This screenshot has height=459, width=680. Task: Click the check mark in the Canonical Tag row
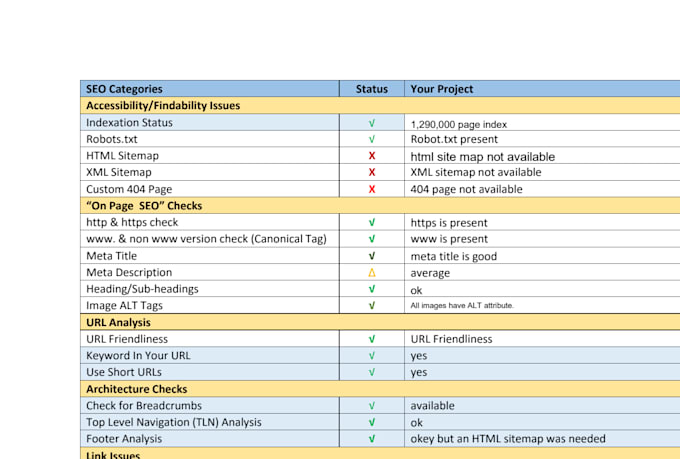coord(372,239)
